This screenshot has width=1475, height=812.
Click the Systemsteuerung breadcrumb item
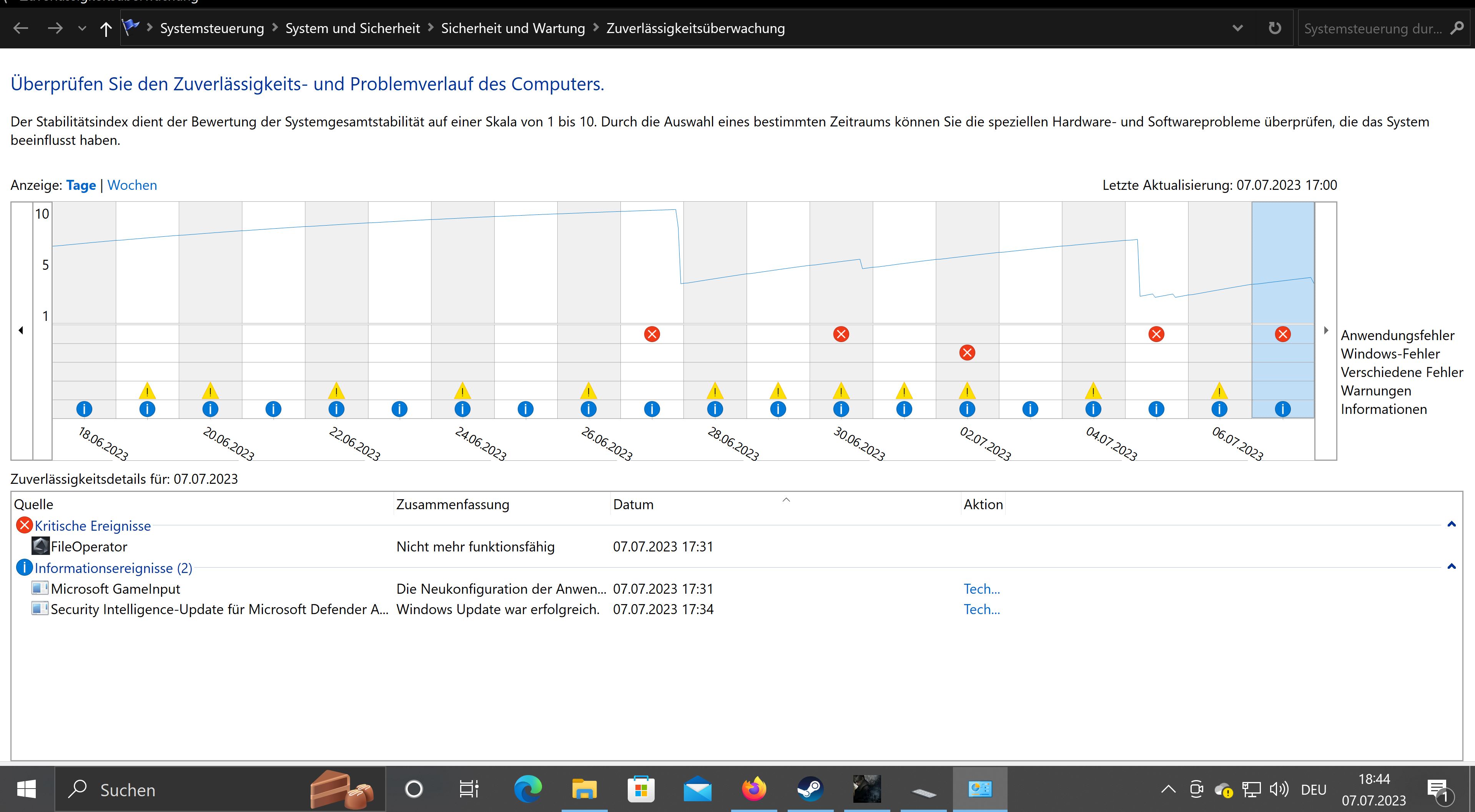[x=212, y=28]
